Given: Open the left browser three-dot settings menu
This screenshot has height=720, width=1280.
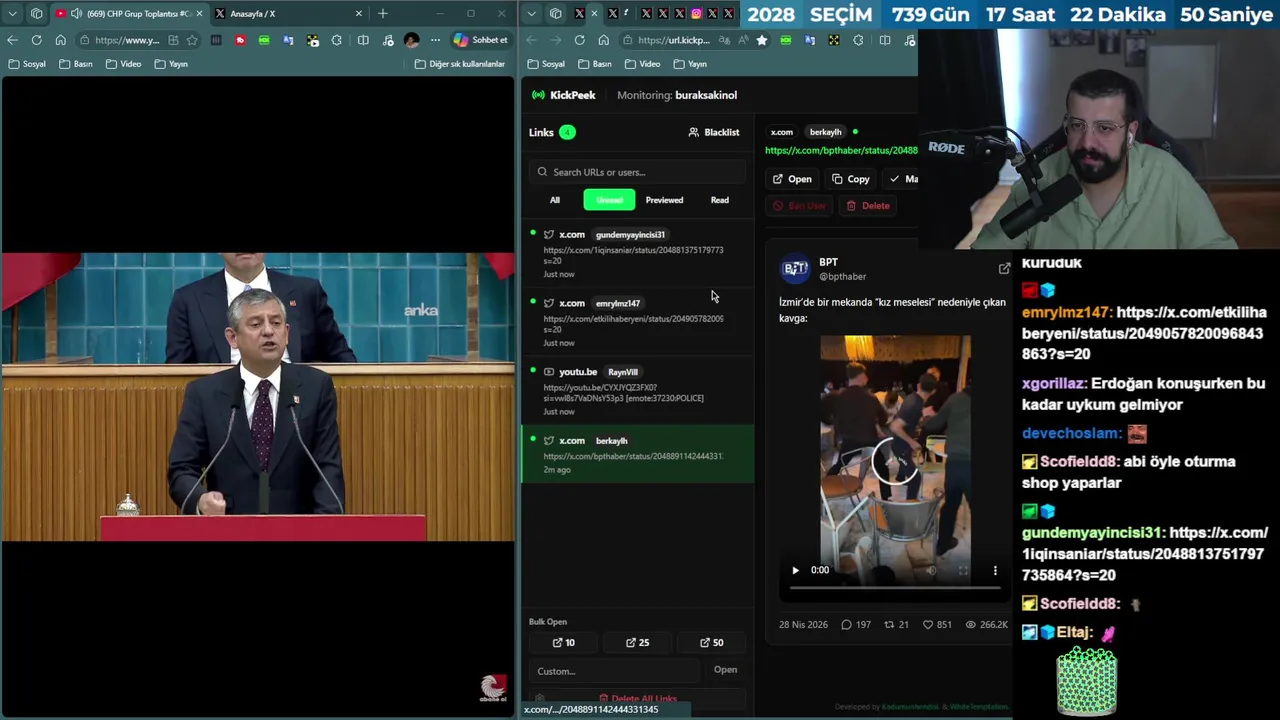Looking at the screenshot, I should (435, 40).
